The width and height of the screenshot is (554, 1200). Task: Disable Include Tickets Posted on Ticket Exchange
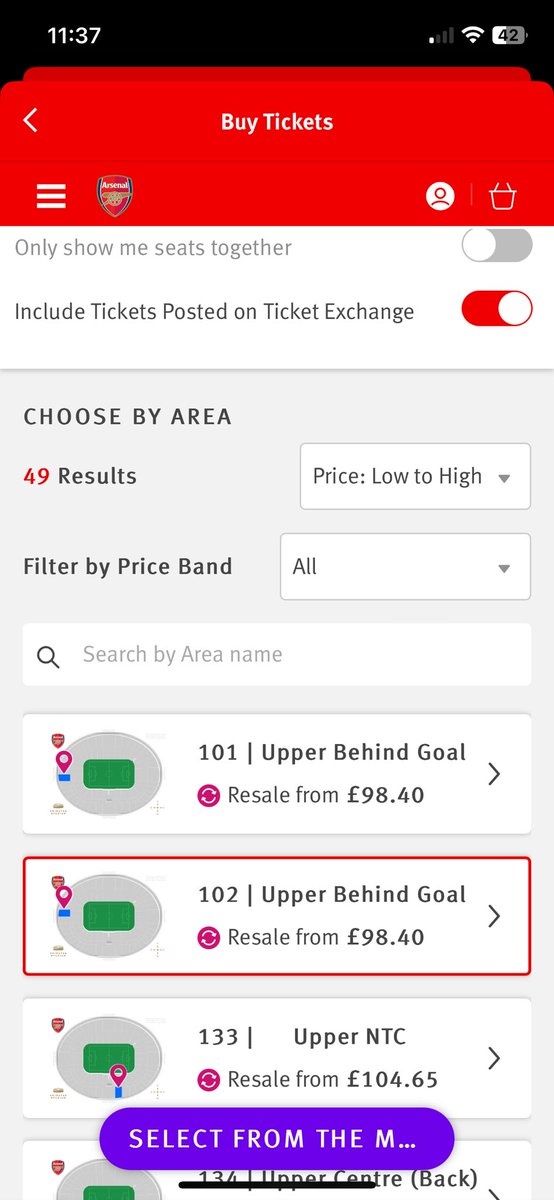(x=497, y=309)
